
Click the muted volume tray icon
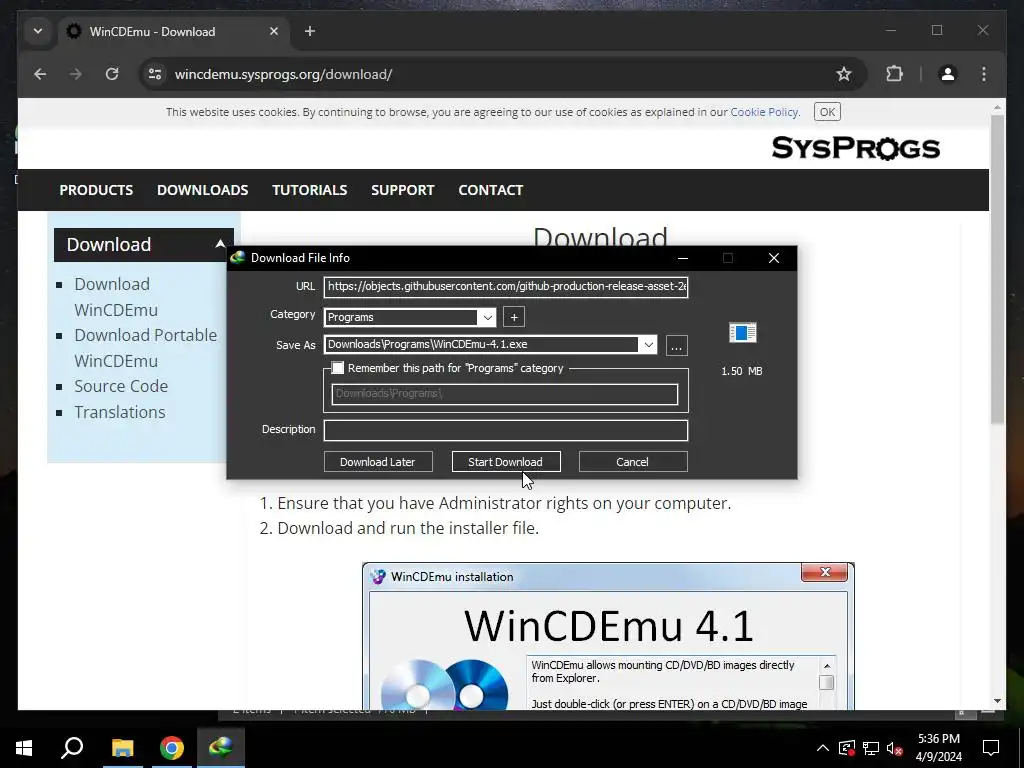point(894,748)
